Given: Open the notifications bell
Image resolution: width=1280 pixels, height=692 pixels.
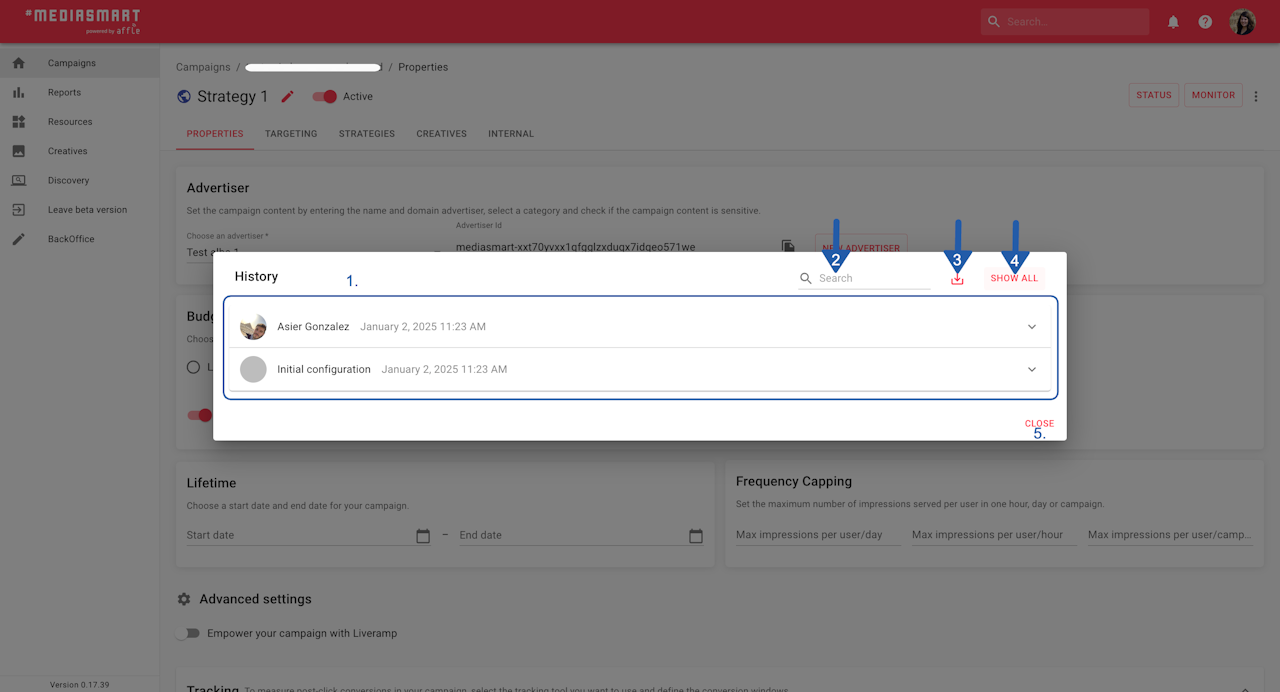Looking at the screenshot, I should (x=1173, y=22).
